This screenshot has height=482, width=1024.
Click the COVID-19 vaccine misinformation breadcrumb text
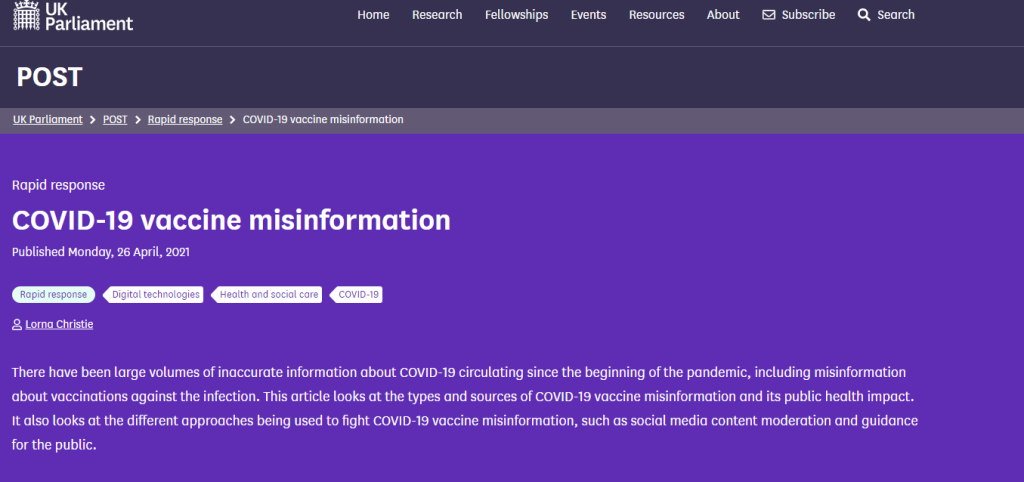(323, 120)
